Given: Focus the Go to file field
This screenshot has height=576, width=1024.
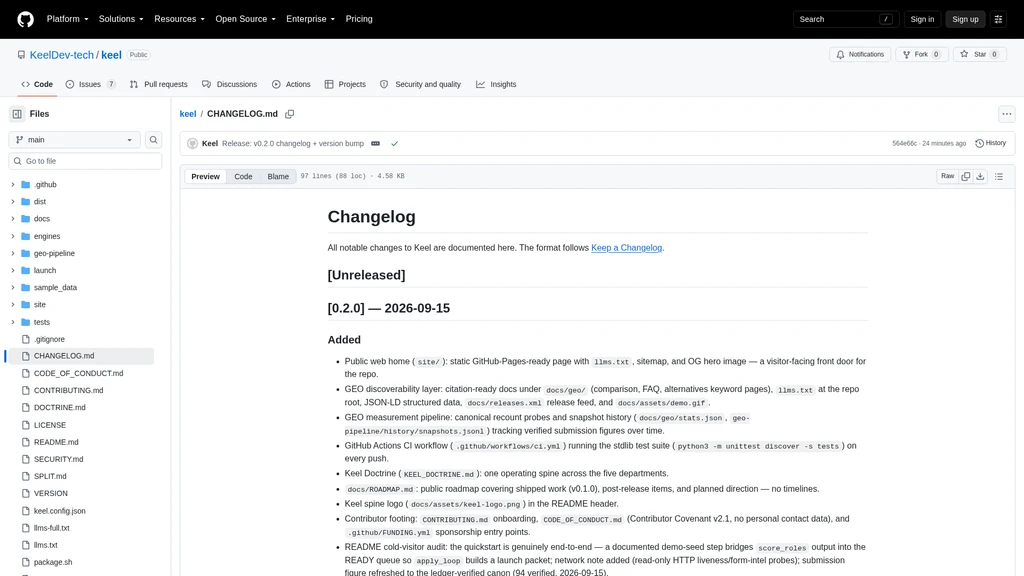Looking at the screenshot, I should click(85, 161).
